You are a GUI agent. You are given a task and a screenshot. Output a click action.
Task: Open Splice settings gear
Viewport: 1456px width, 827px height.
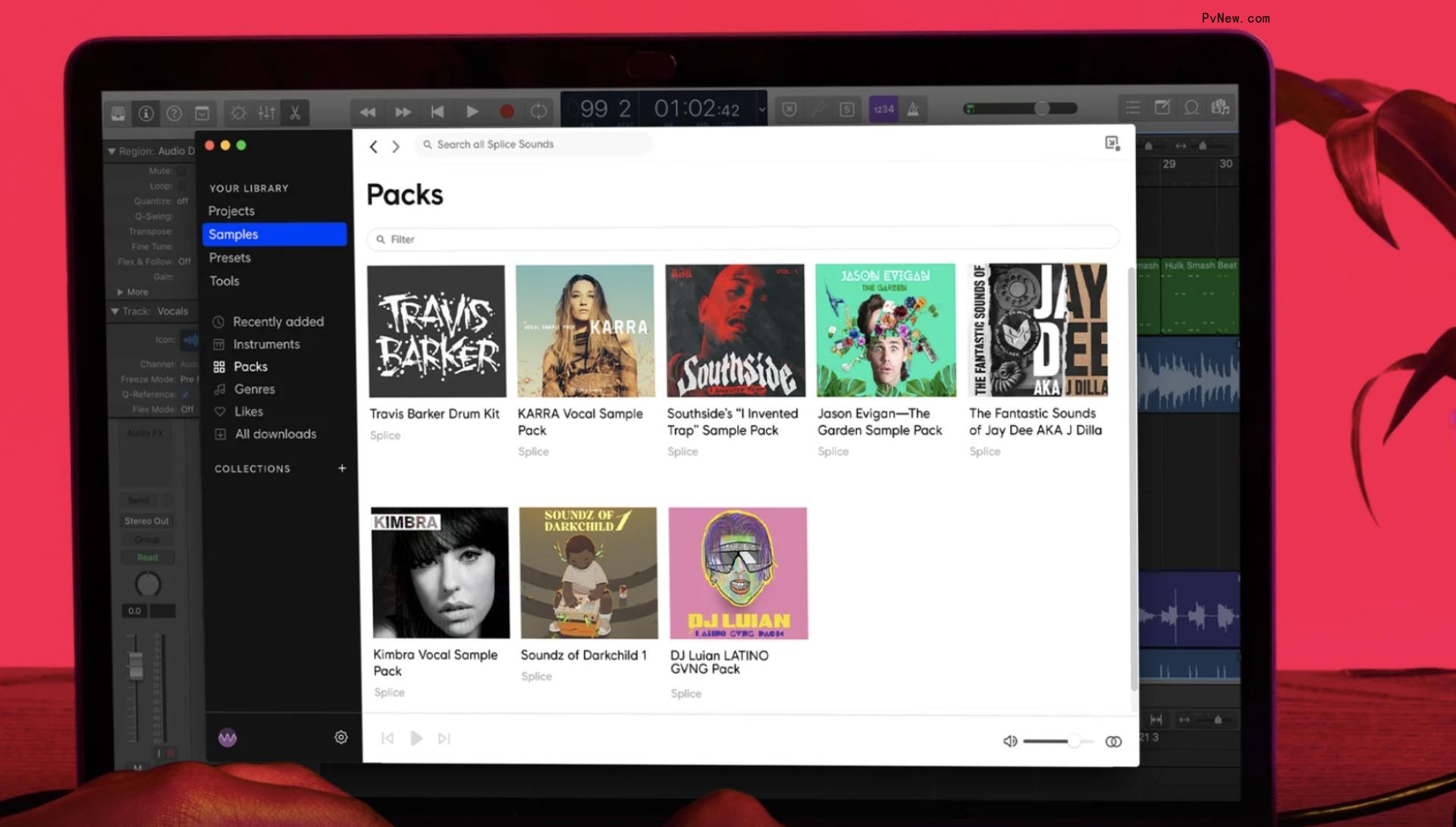(x=341, y=737)
